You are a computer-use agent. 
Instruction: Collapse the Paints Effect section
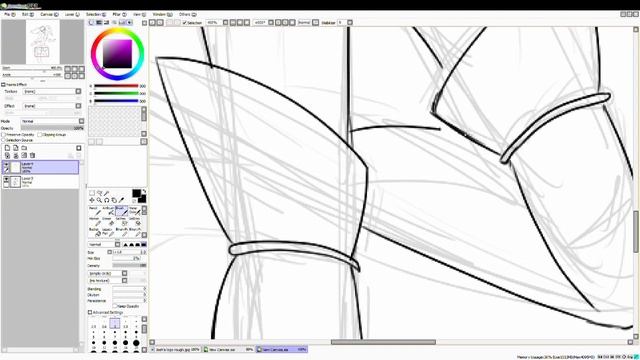(3, 84)
